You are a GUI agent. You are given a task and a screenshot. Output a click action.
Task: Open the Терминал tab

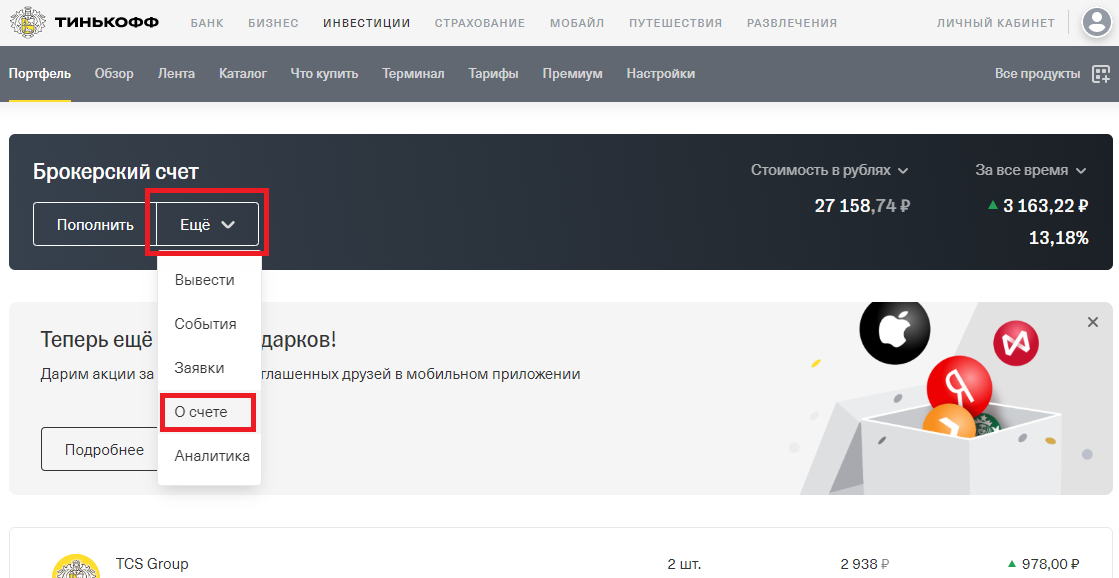click(x=413, y=74)
